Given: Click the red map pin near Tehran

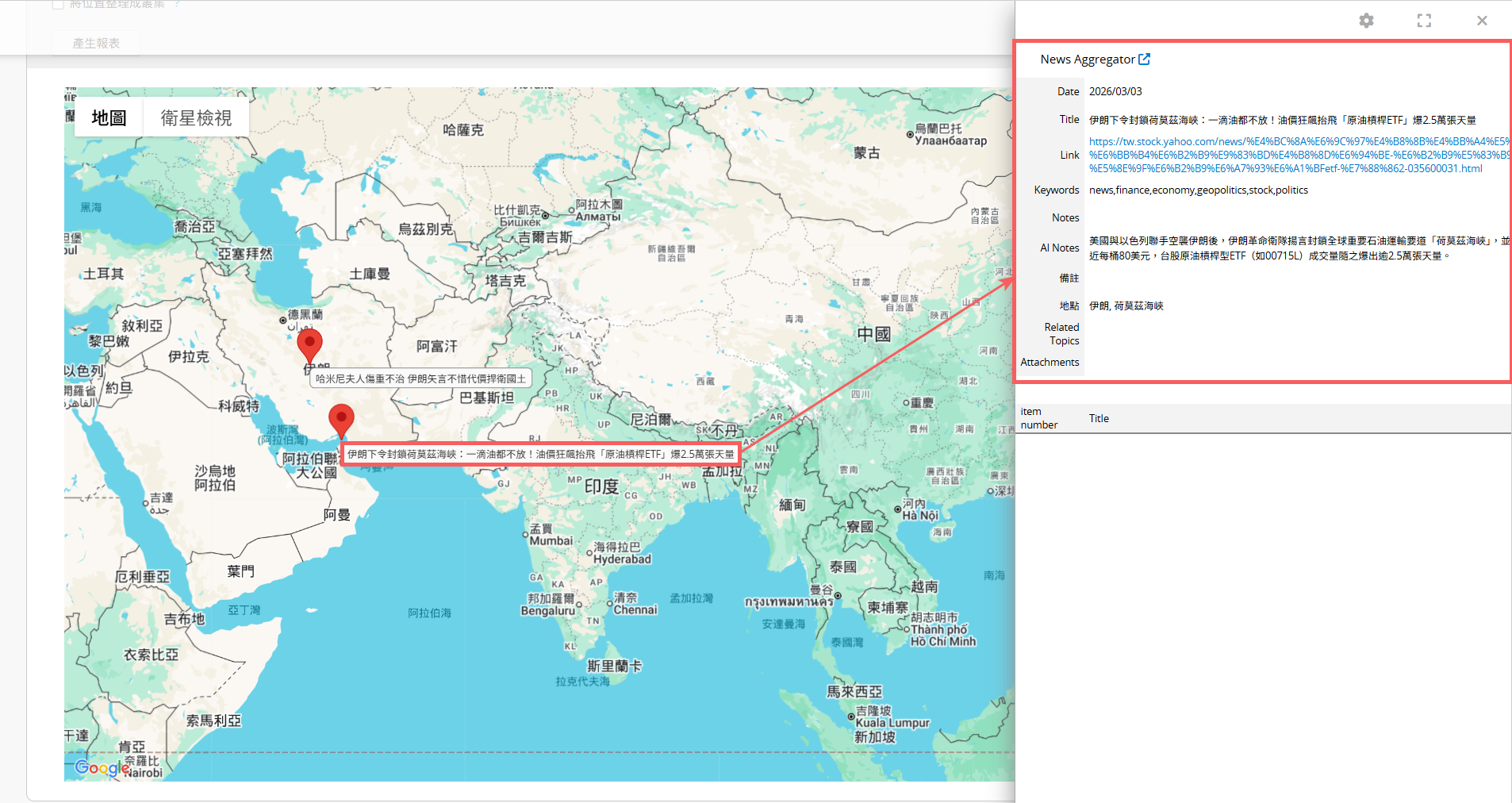Looking at the screenshot, I should point(309,345).
